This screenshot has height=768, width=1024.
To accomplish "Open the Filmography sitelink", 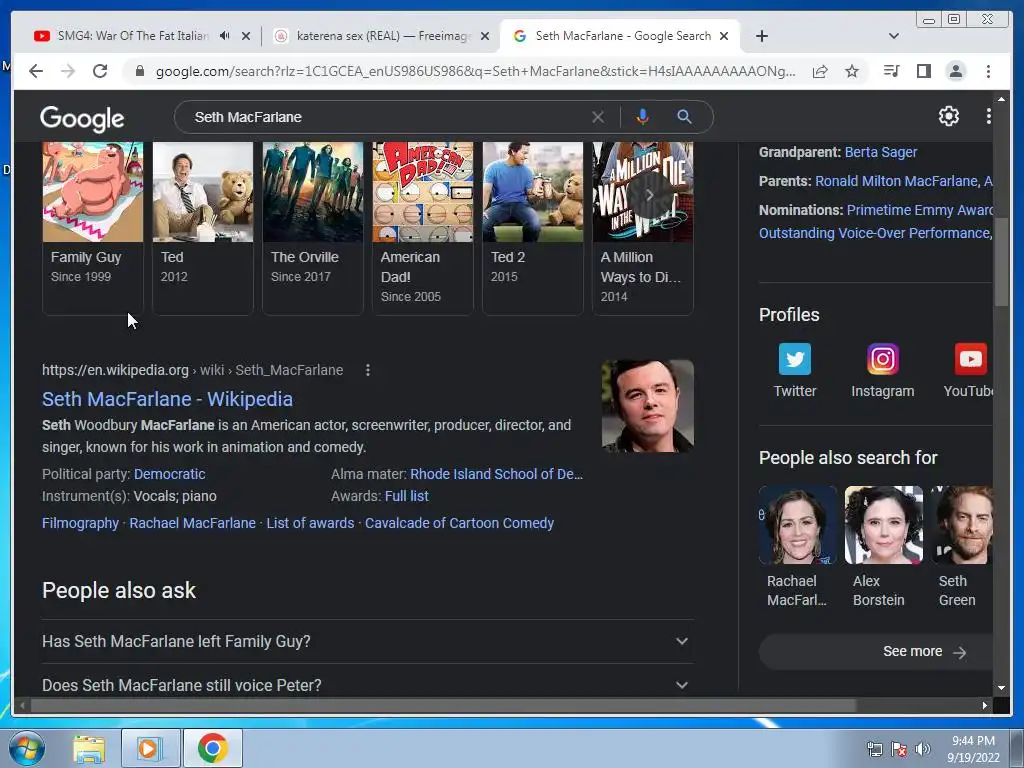I will tap(80, 523).
